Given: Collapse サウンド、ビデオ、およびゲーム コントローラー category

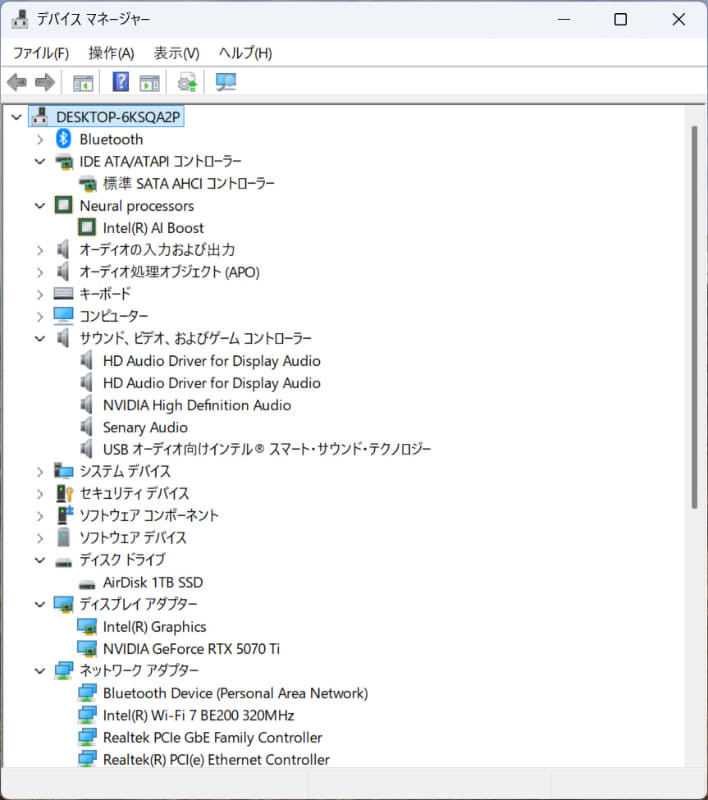Looking at the screenshot, I should tap(40, 338).
